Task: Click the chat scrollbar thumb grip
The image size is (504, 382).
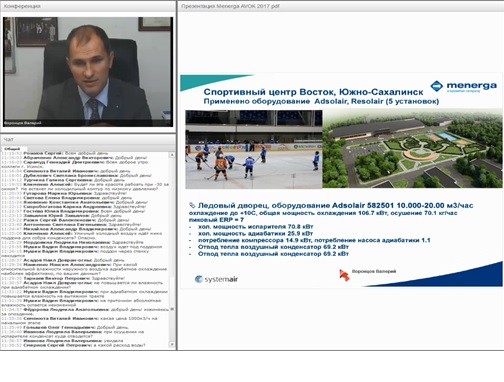Action: 172,309
